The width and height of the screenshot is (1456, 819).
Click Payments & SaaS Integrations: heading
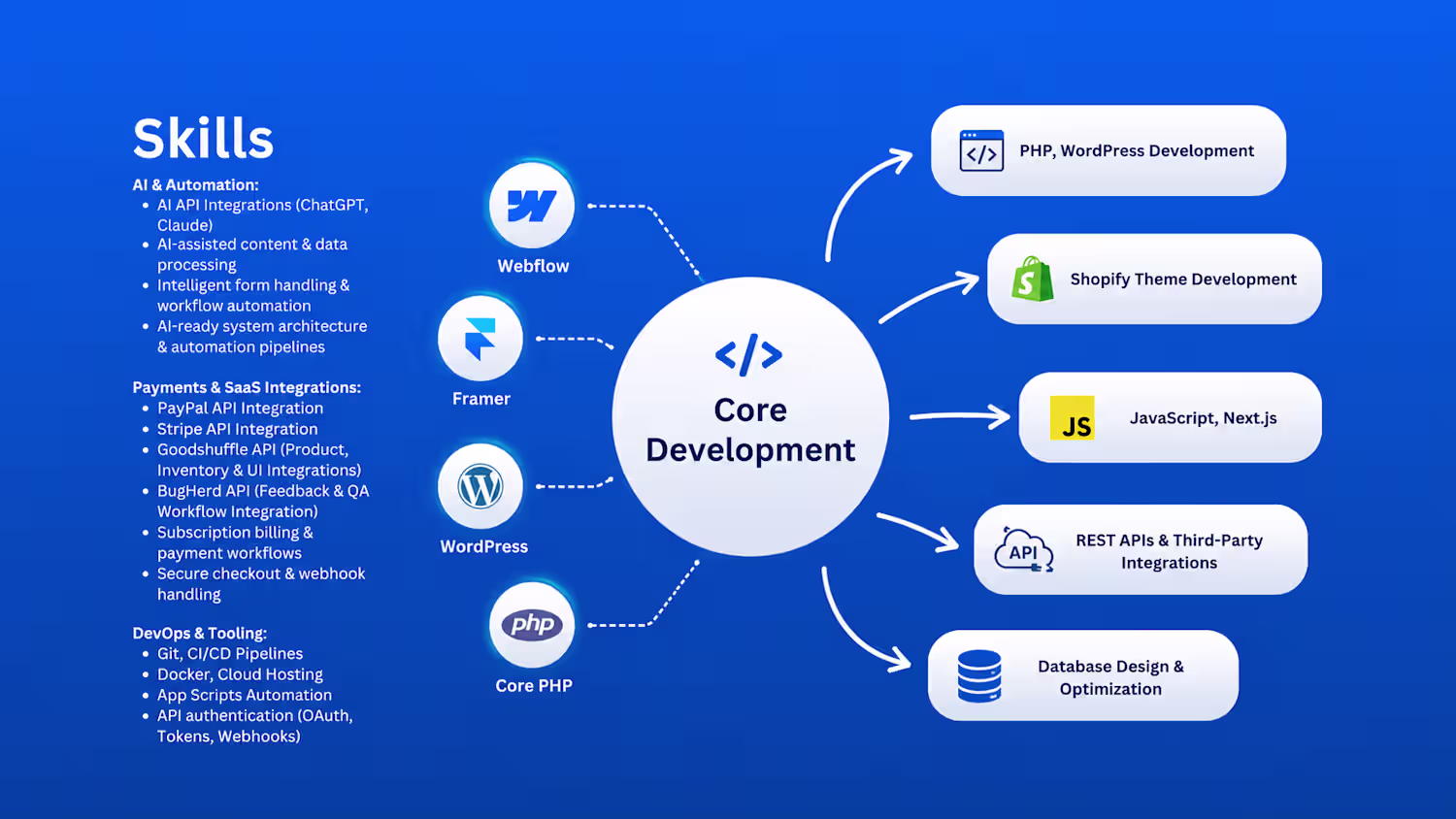point(247,387)
